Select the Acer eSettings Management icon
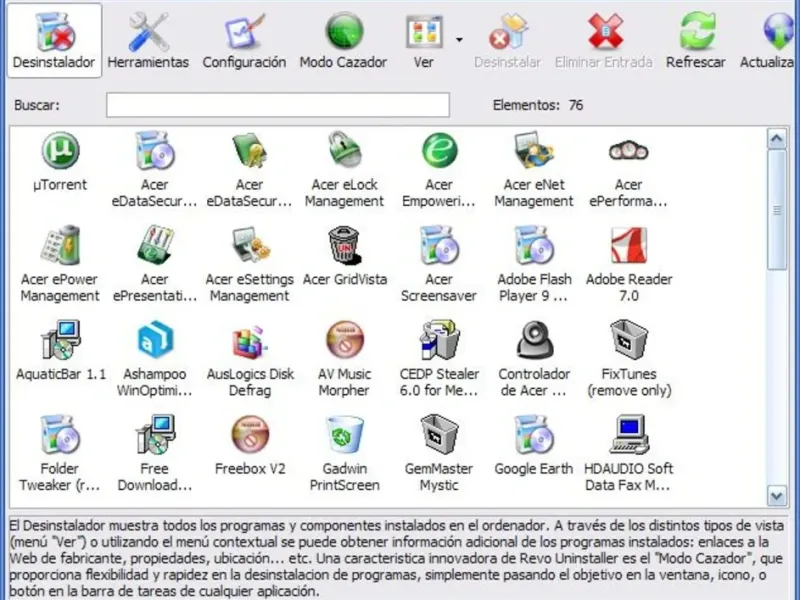 (250, 245)
